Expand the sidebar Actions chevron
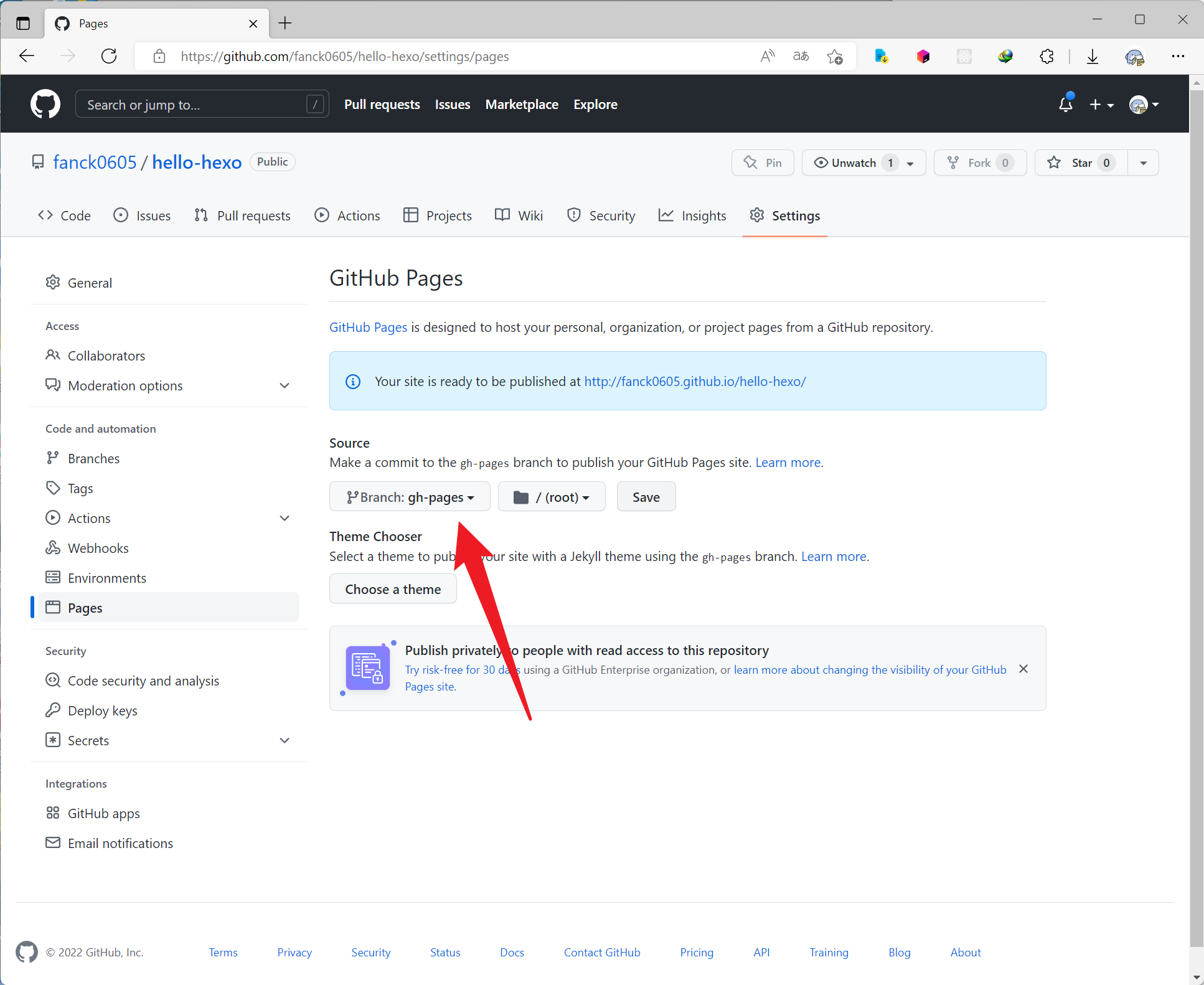The image size is (1204, 985). point(285,518)
